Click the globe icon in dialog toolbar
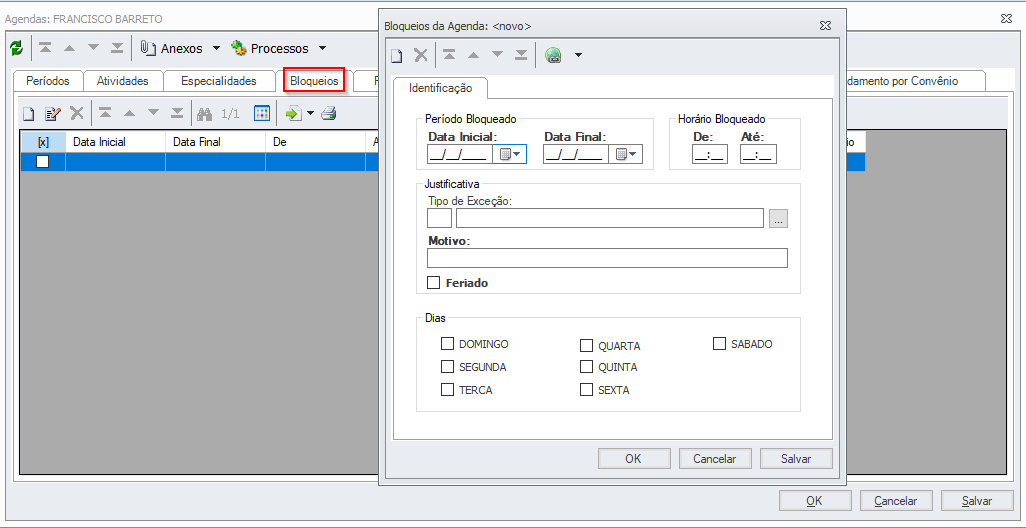1026x528 pixels. point(554,56)
